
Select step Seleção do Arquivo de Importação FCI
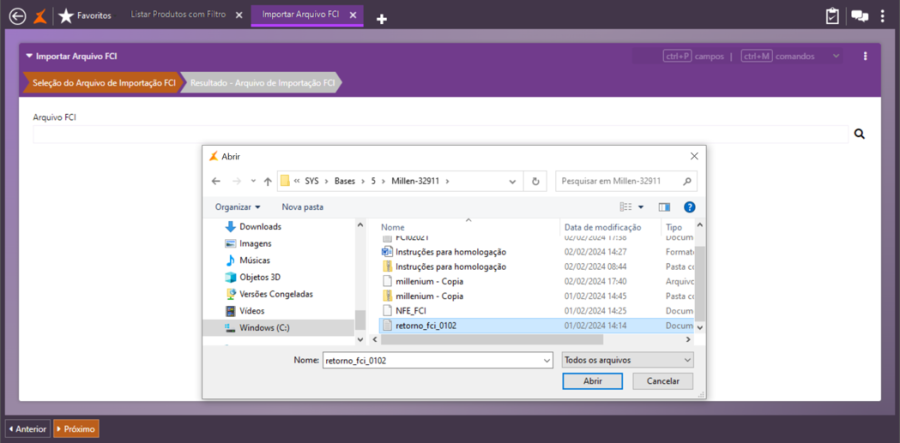point(103,83)
